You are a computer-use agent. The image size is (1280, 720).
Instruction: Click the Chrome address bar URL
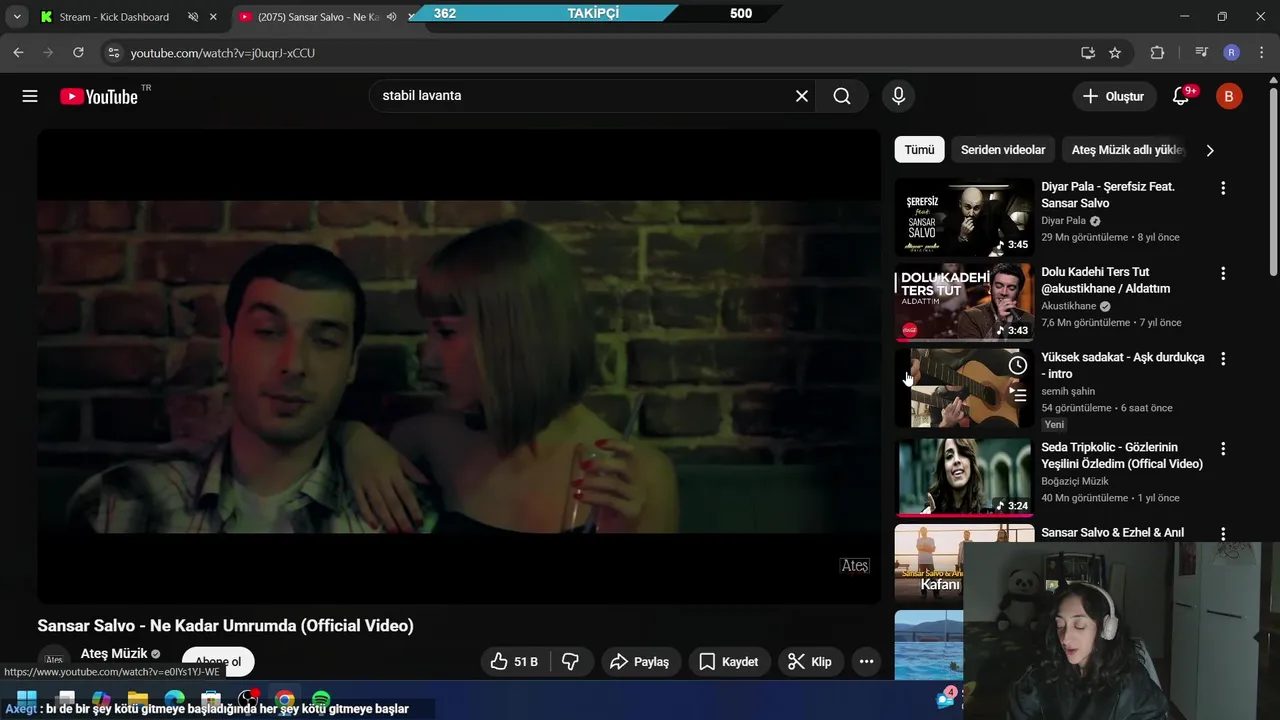(222, 53)
